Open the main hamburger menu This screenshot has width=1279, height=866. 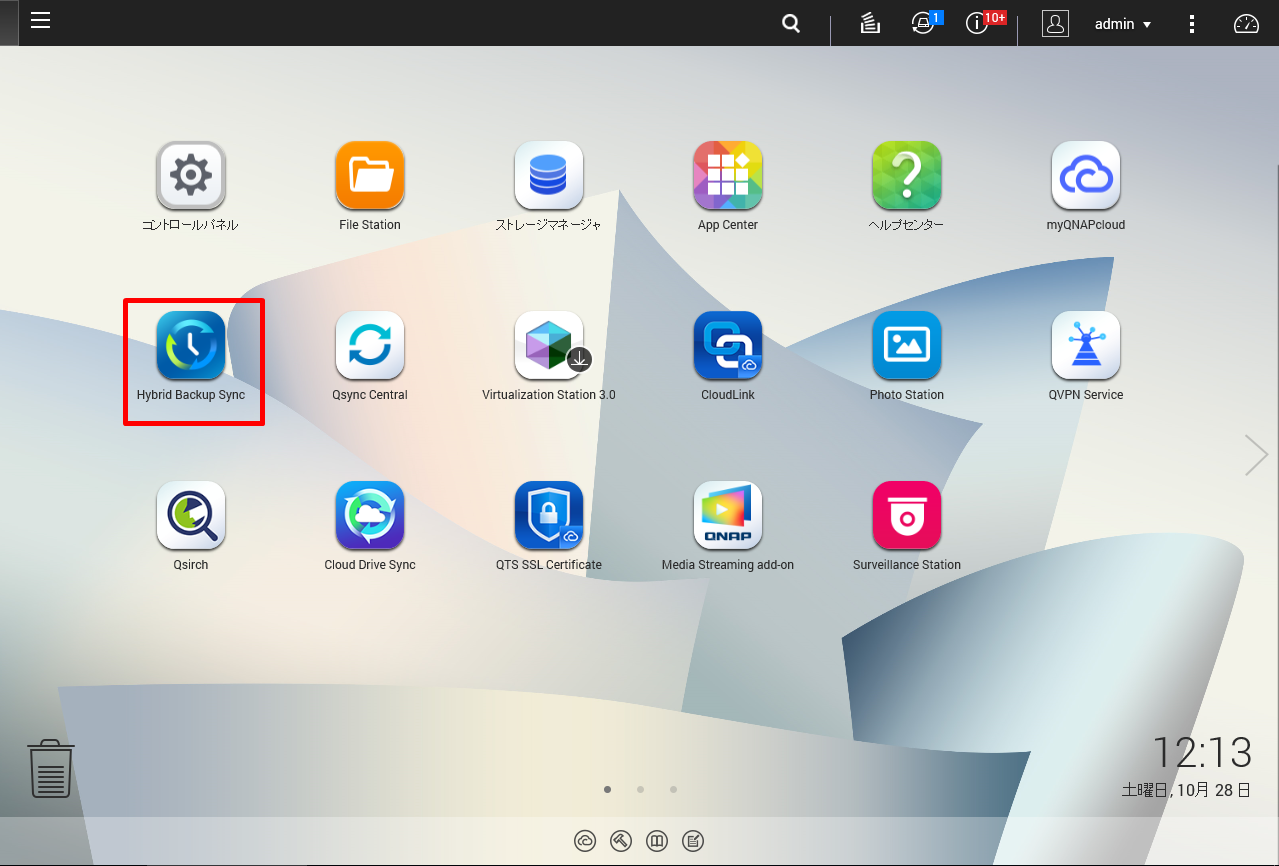tap(40, 21)
